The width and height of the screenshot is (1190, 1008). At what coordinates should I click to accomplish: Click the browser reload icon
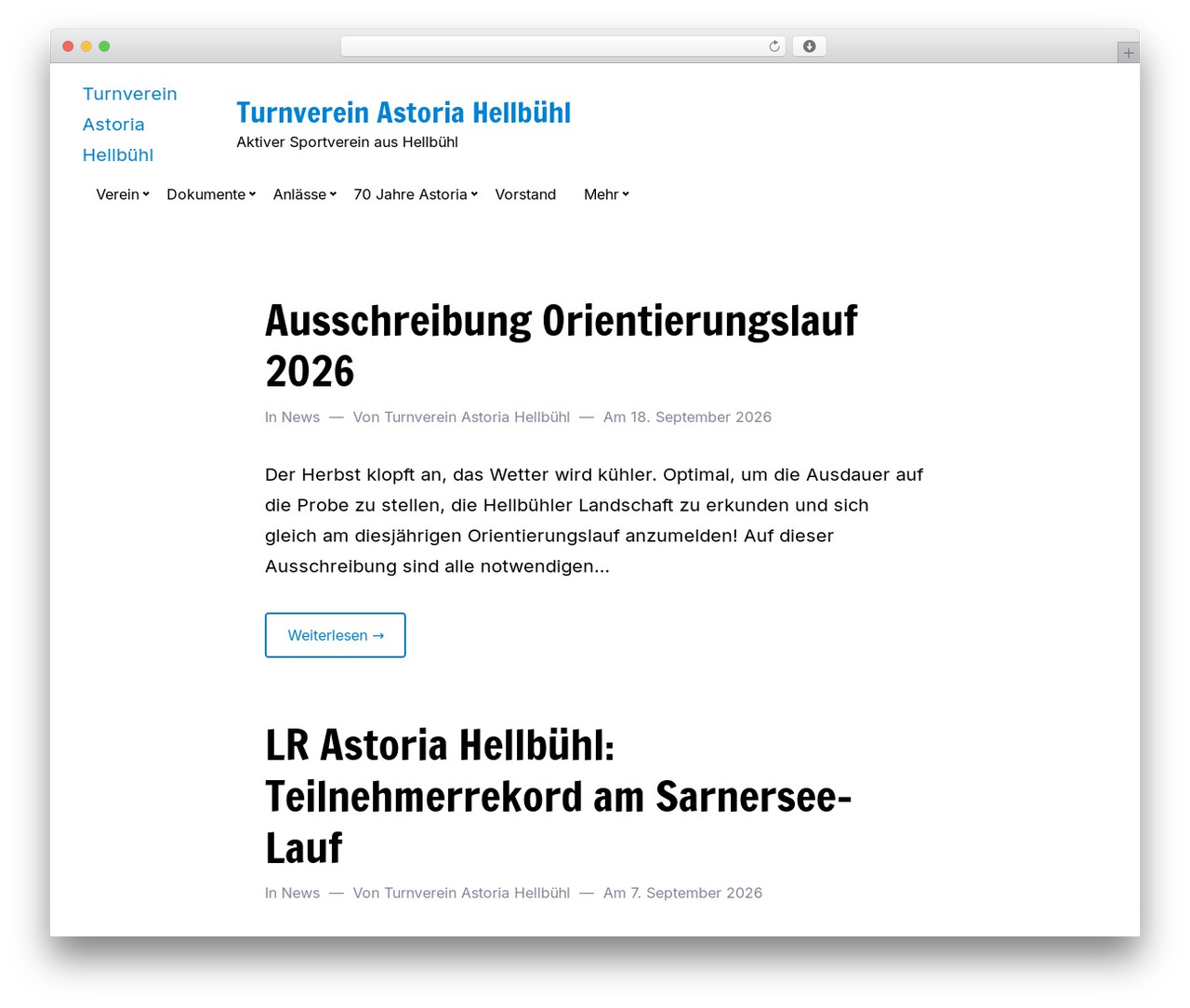pyautogui.click(x=773, y=46)
